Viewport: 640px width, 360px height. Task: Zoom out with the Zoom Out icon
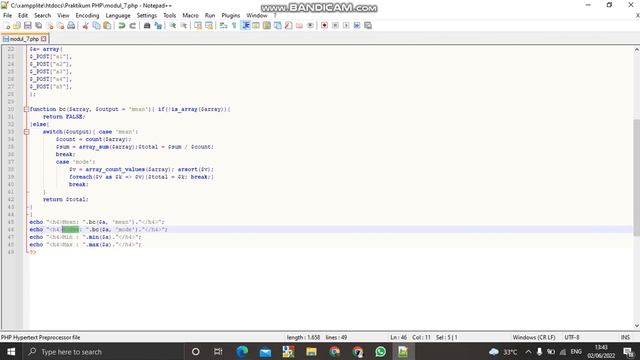[184, 26]
